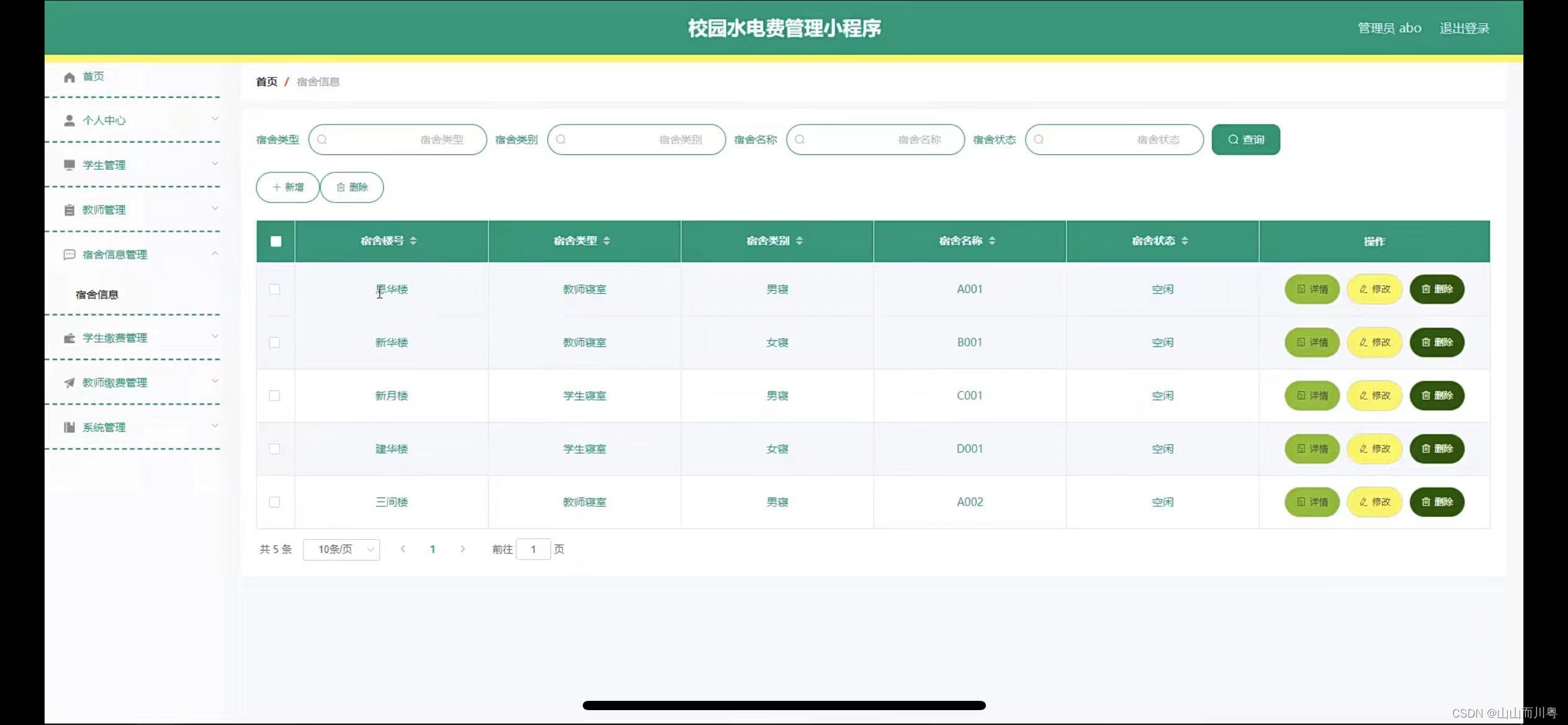This screenshot has height=725, width=1568.
Task: Toggle checkbox for 新华楼 row
Action: pyautogui.click(x=275, y=342)
